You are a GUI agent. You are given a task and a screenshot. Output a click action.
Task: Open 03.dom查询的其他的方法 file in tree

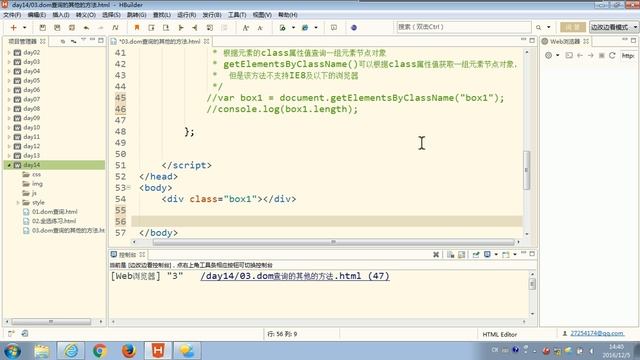[64, 230]
